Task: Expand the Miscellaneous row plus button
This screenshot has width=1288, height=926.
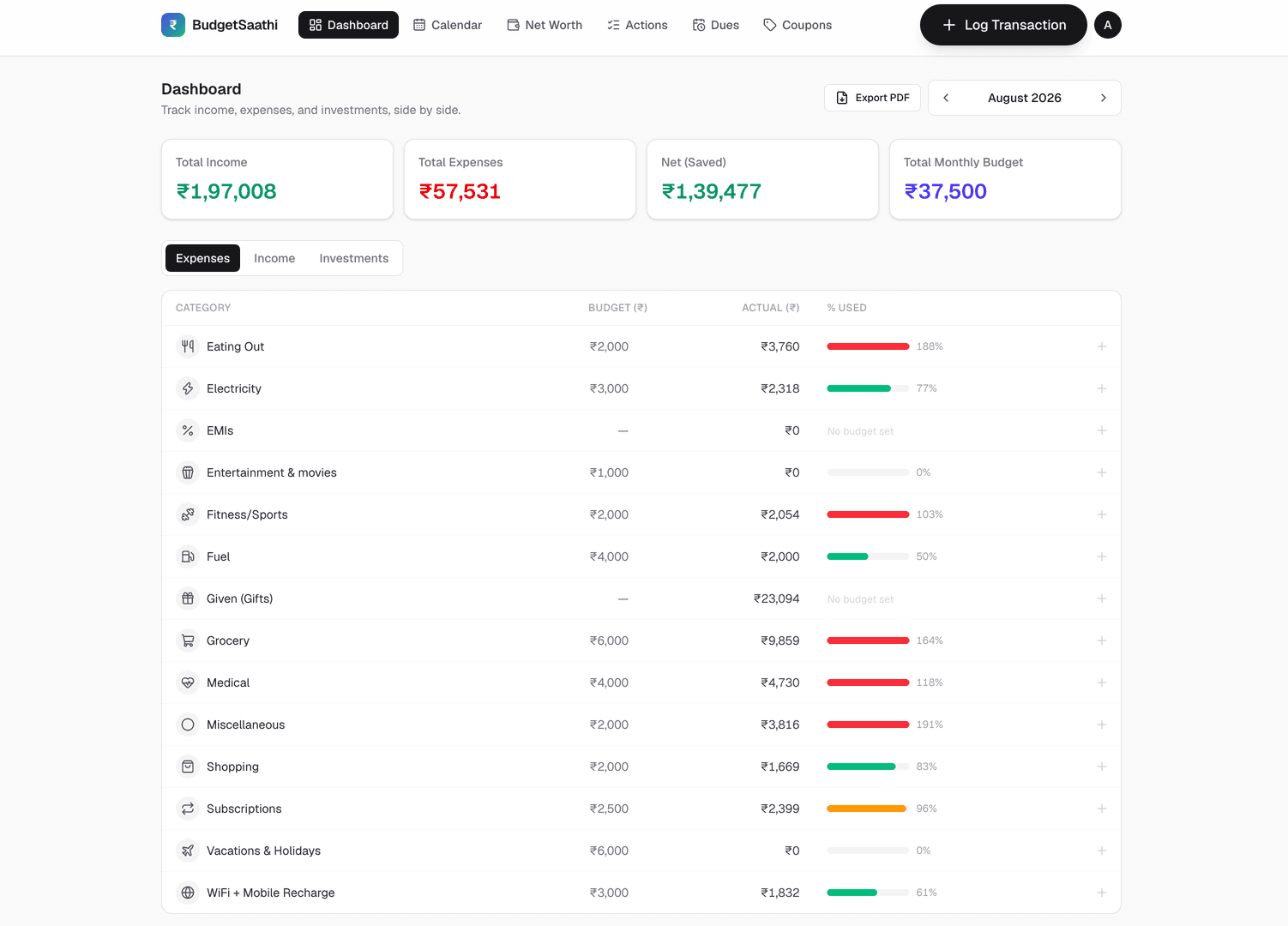Action: coord(1102,725)
